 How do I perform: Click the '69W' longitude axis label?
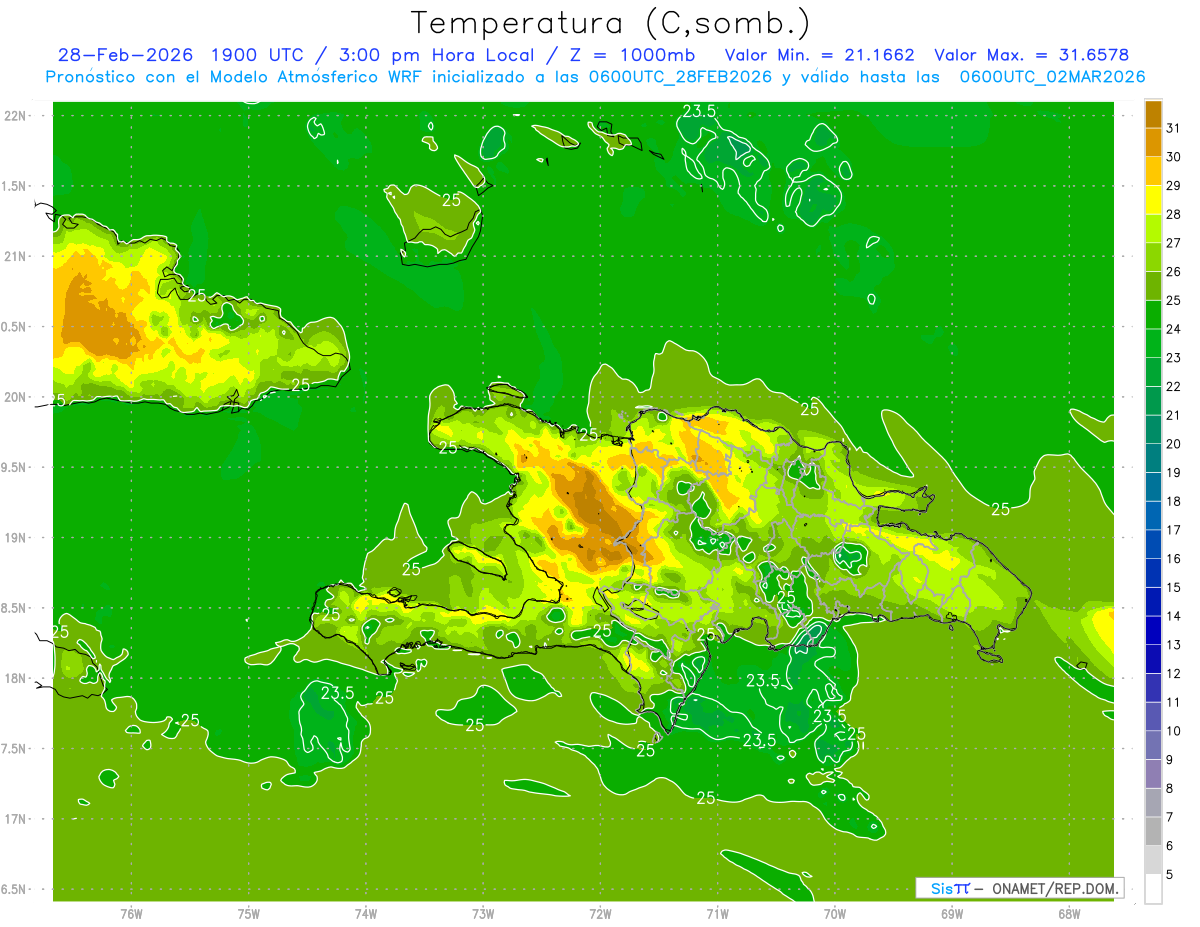point(952,914)
